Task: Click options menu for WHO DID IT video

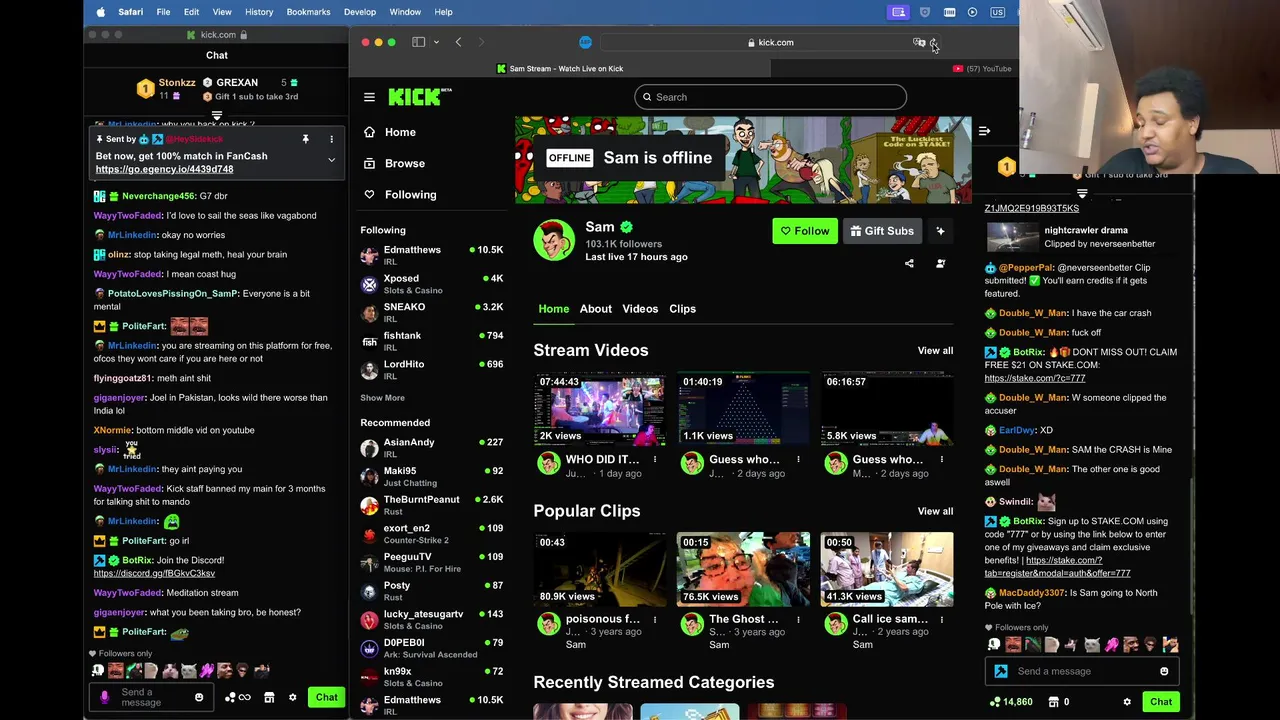Action: pyautogui.click(x=655, y=460)
